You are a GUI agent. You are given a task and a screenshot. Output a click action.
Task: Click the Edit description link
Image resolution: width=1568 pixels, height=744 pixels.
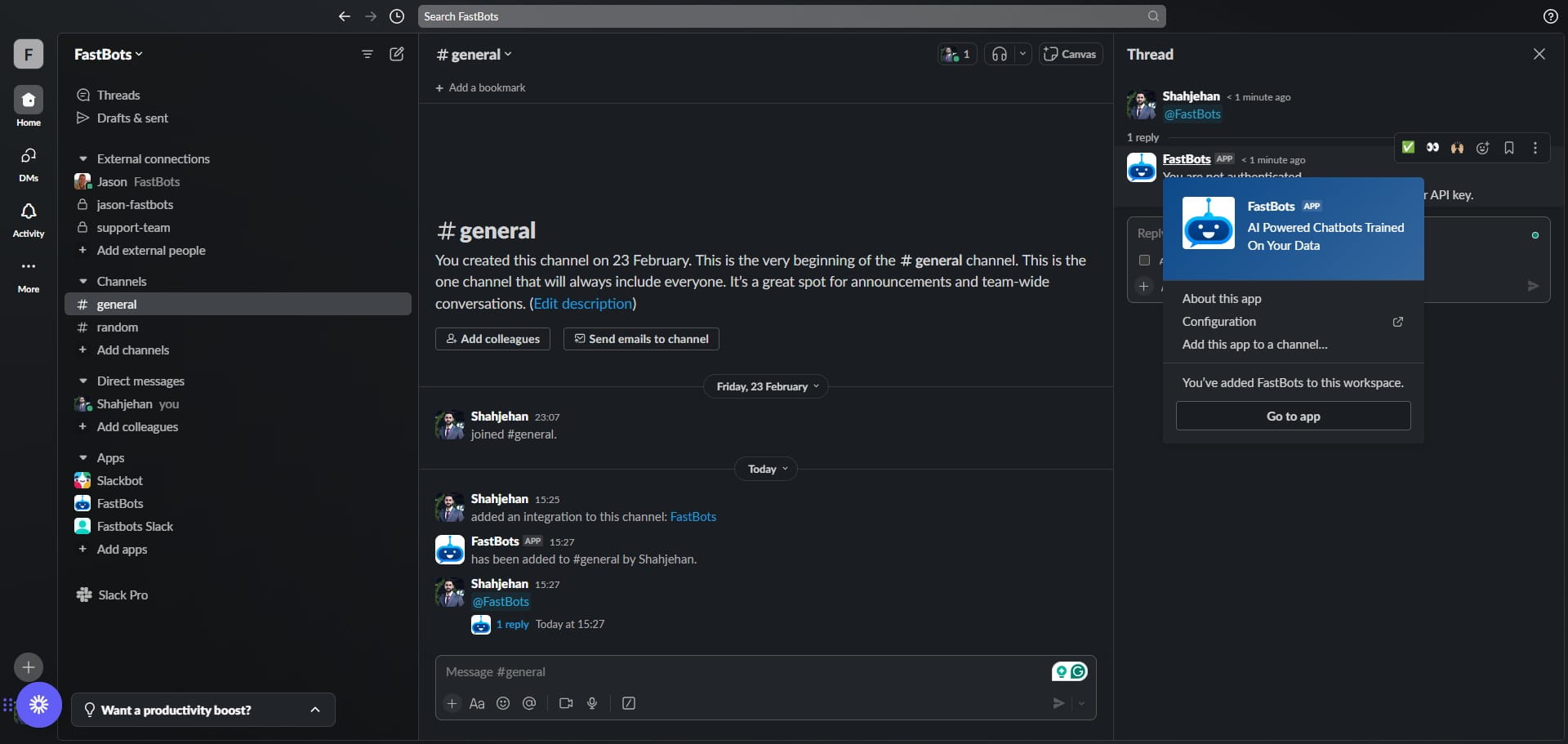(583, 303)
